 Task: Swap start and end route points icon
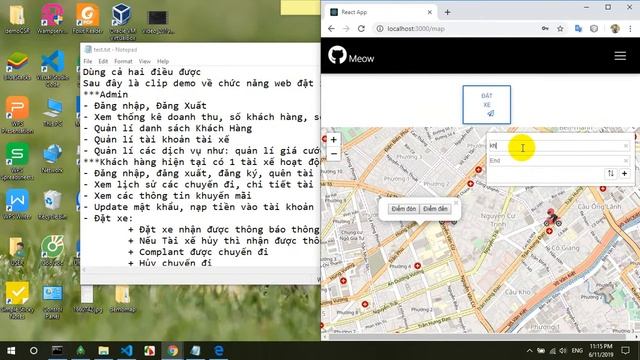pyautogui.click(x=611, y=173)
